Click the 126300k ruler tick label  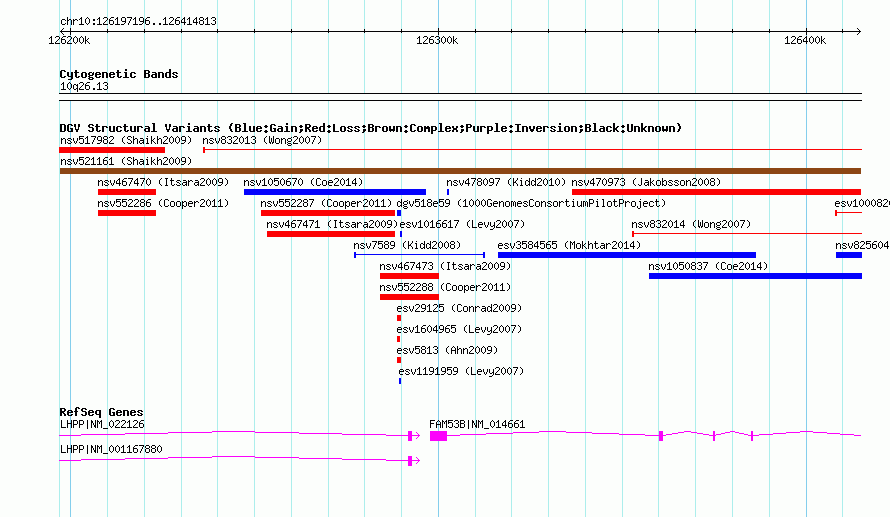pos(437,40)
